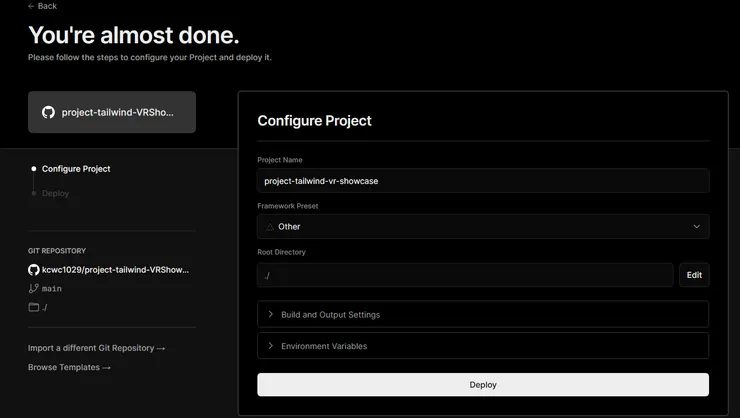Follow Import a different Git Repository link
This screenshot has height=418, width=740.
(96, 348)
